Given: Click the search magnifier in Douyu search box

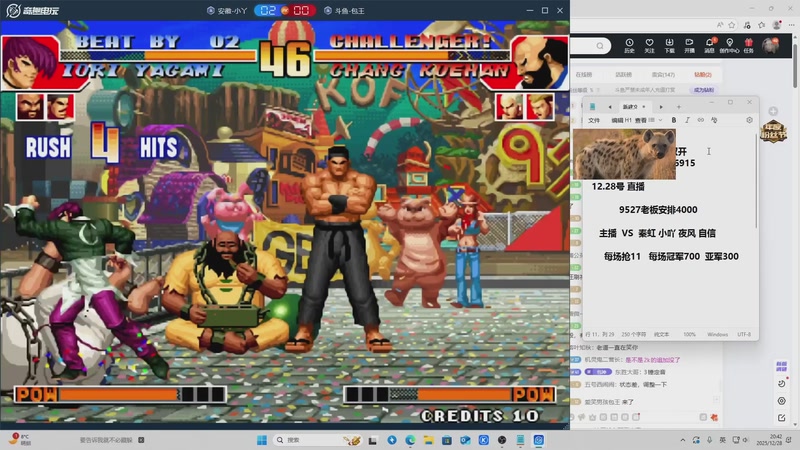Looking at the screenshot, I should [600, 46].
